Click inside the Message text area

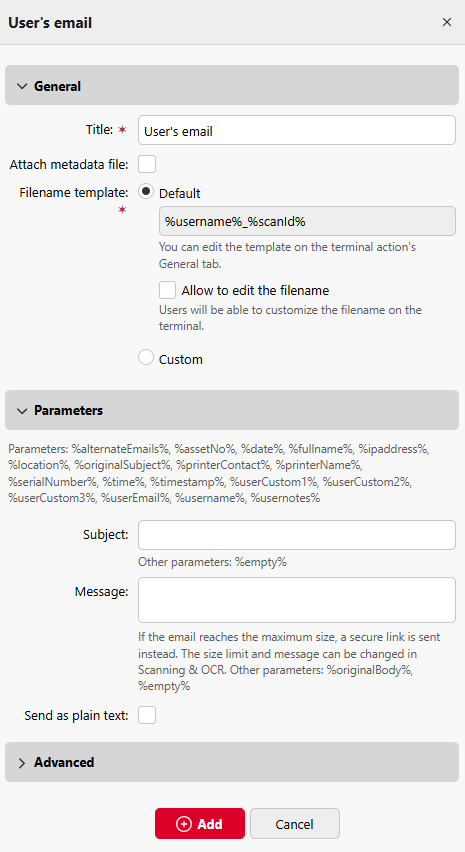click(297, 600)
